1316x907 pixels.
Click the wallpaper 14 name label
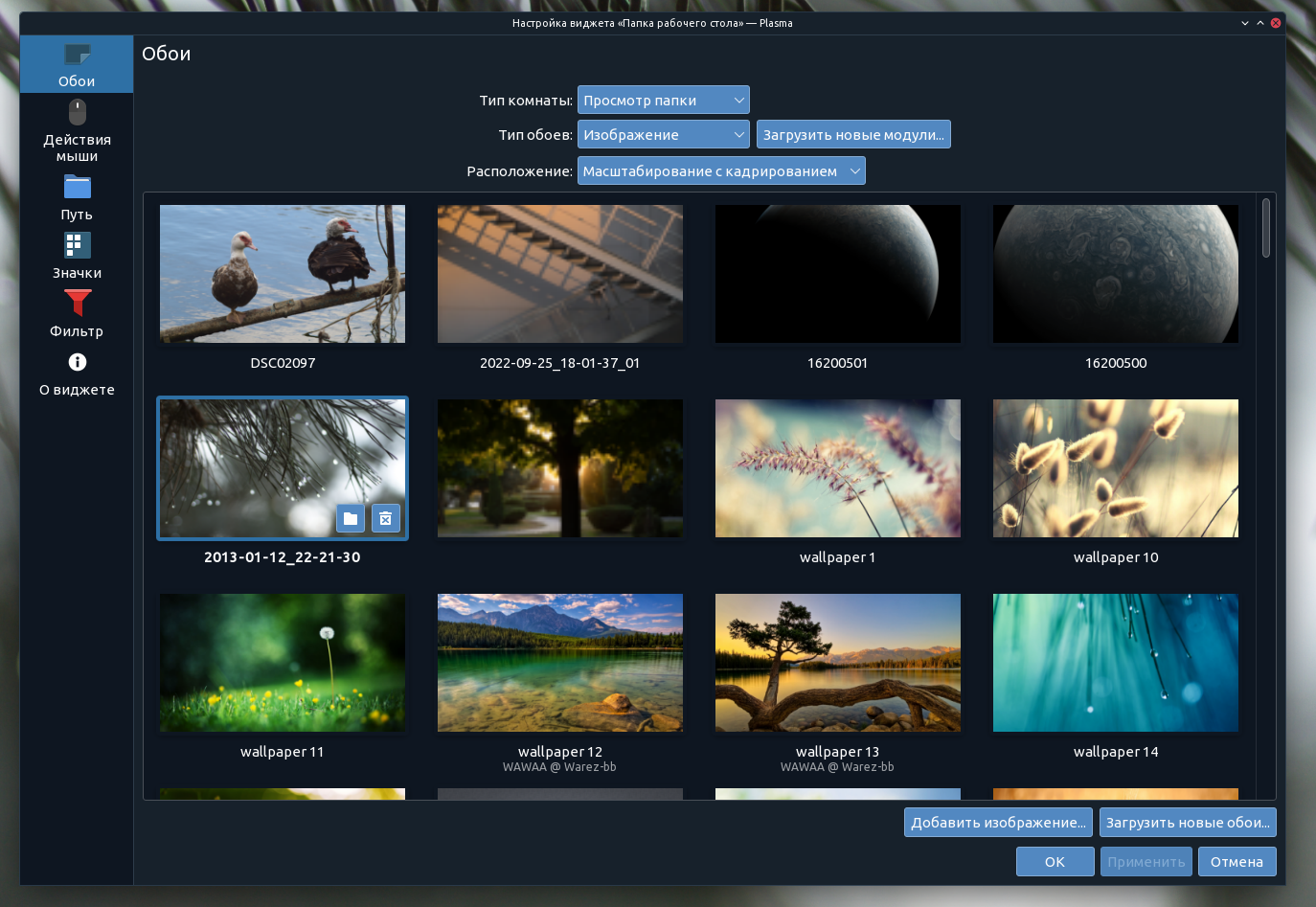pos(1116,752)
